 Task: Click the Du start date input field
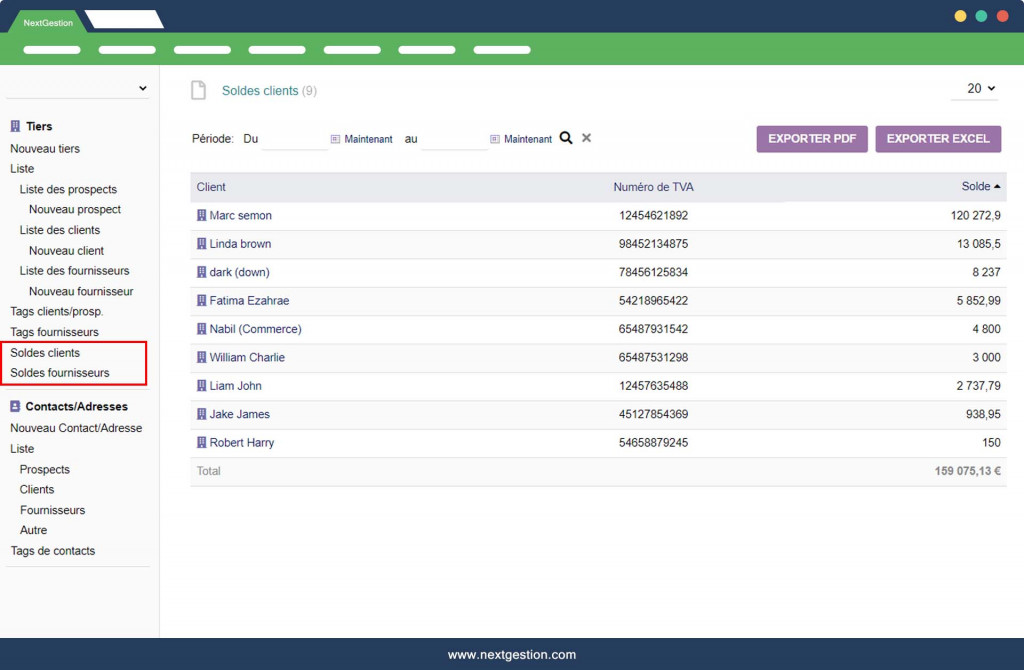(x=294, y=139)
